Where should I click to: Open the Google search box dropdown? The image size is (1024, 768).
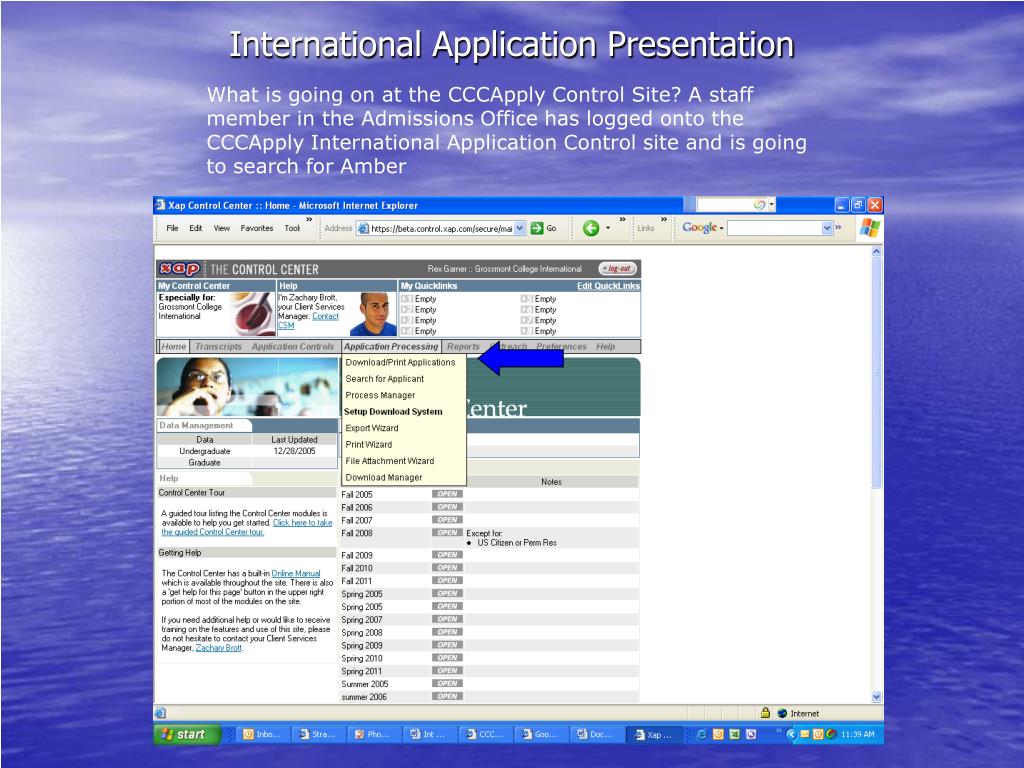click(x=827, y=228)
